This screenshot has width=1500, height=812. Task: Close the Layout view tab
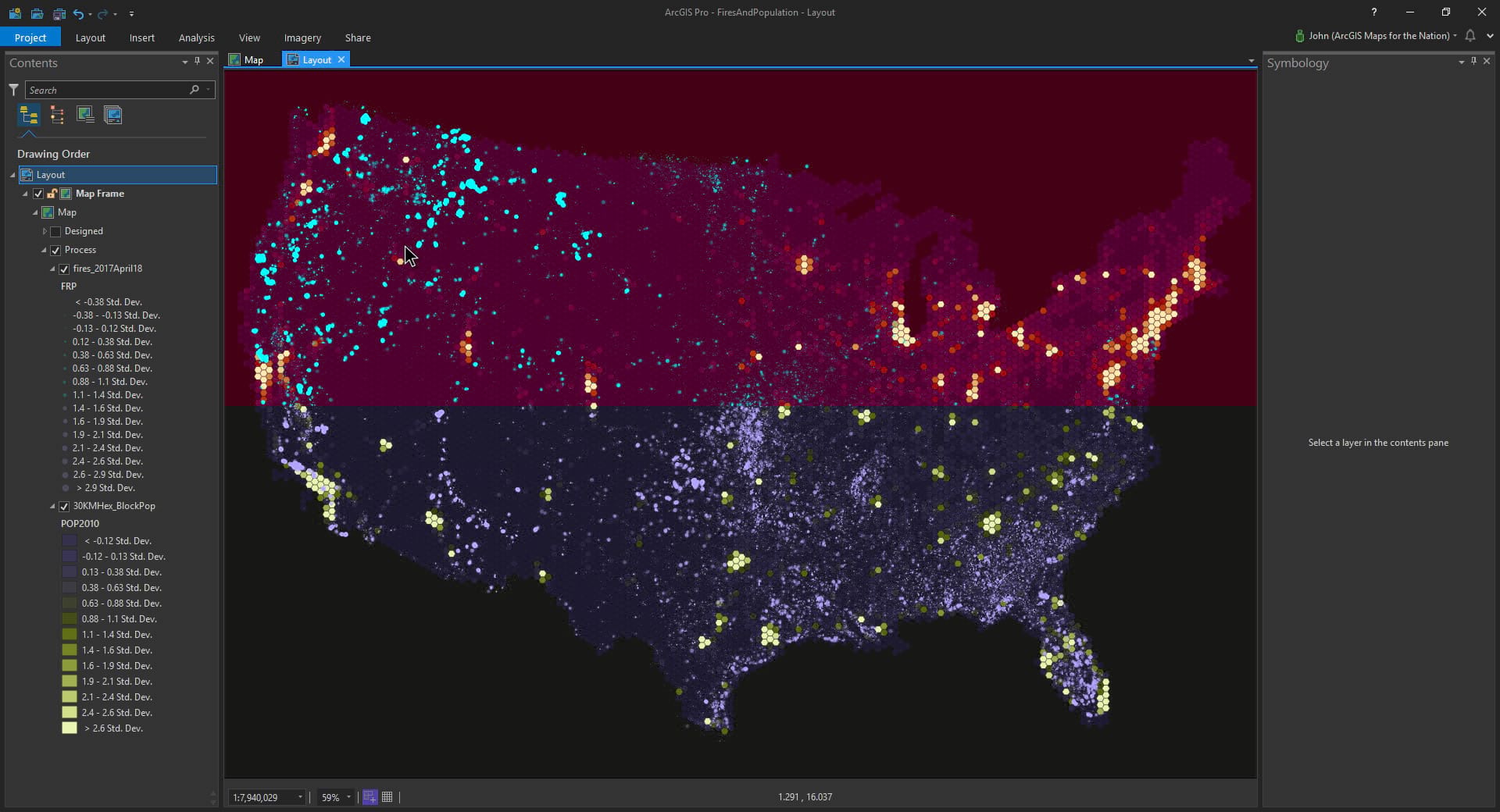pyautogui.click(x=341, y=59)
